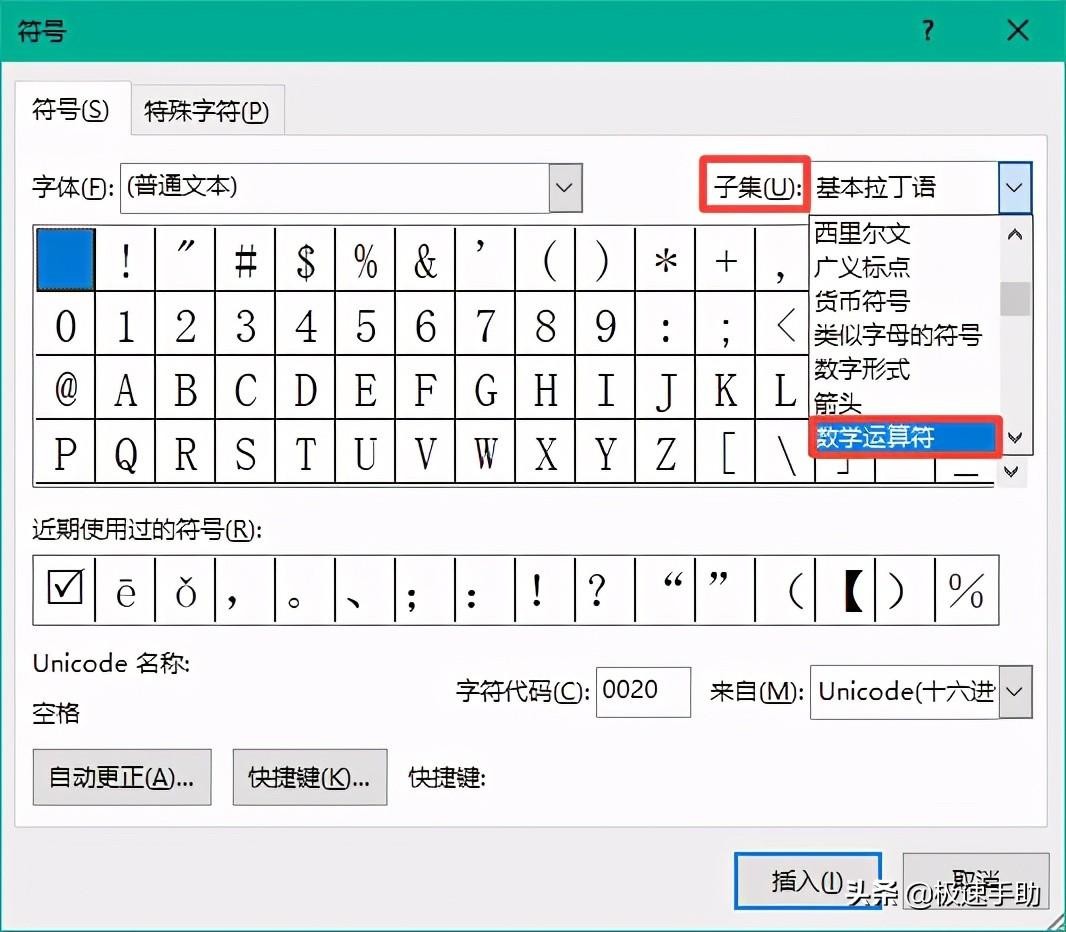Click inside the 字符代码(C) input field
Image resolution: width=1066 pixels, height=932 pixels.
(643, 691)
